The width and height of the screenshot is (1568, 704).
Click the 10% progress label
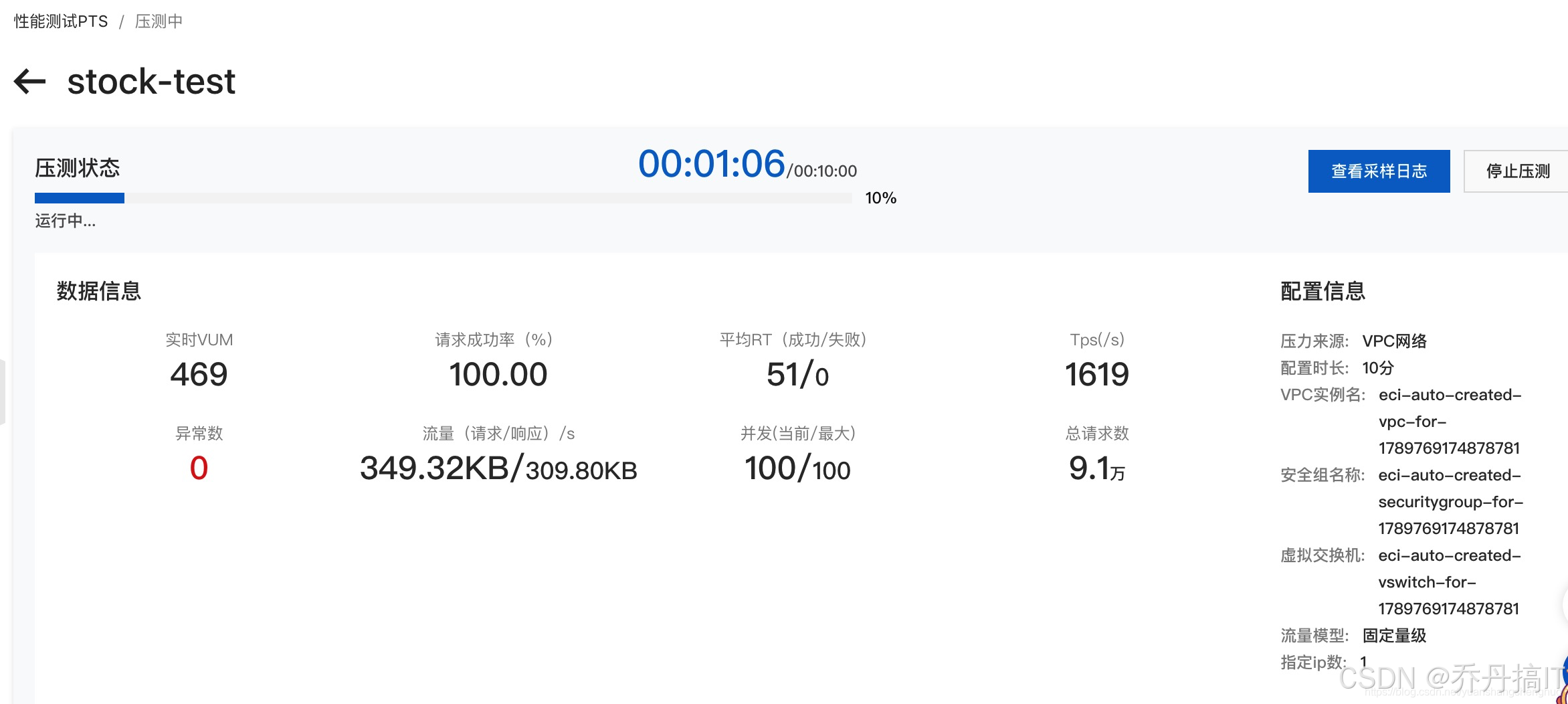click(880, 198)
